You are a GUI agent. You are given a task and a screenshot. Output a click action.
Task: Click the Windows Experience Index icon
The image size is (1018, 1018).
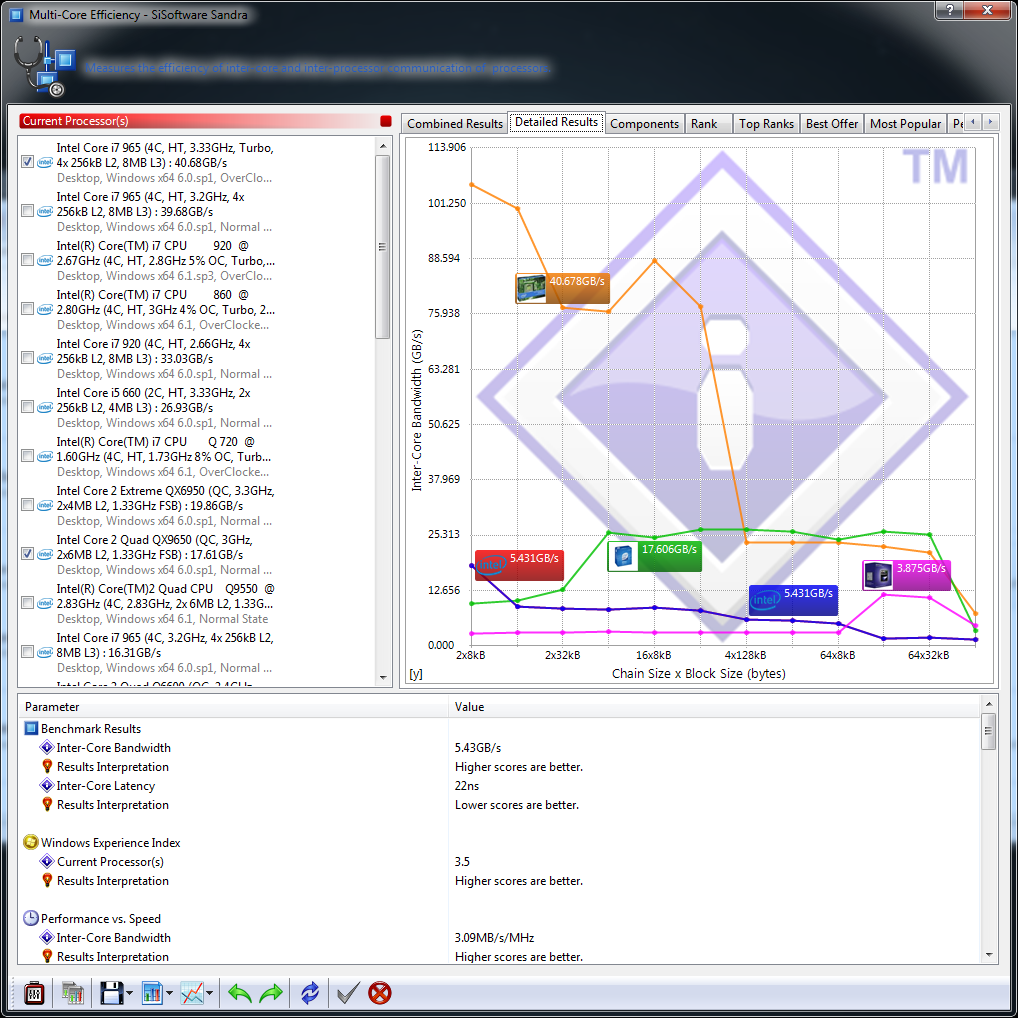[x=31, y=842]
